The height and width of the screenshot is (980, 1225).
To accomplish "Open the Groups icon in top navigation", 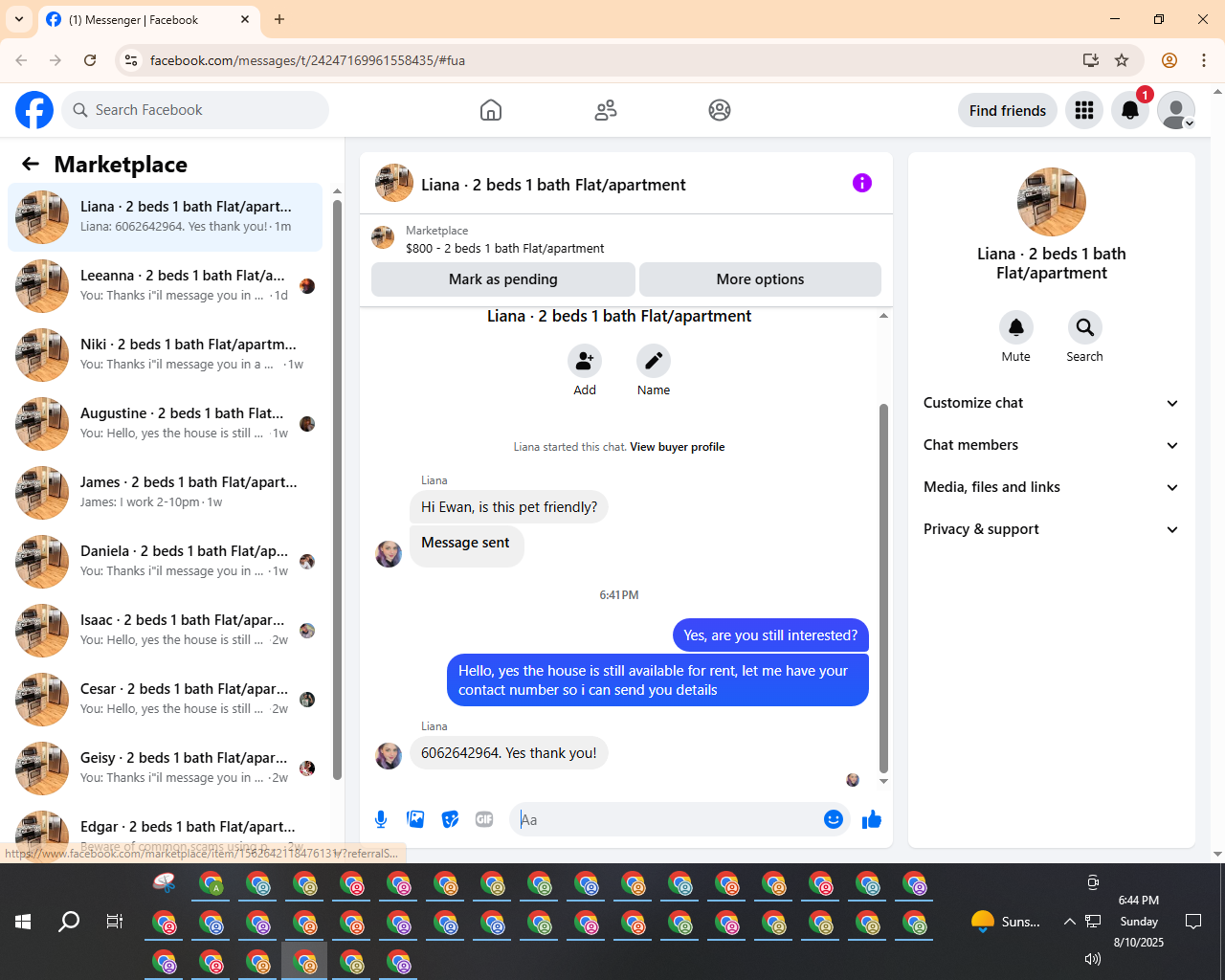I will click(x=720, y=110).
